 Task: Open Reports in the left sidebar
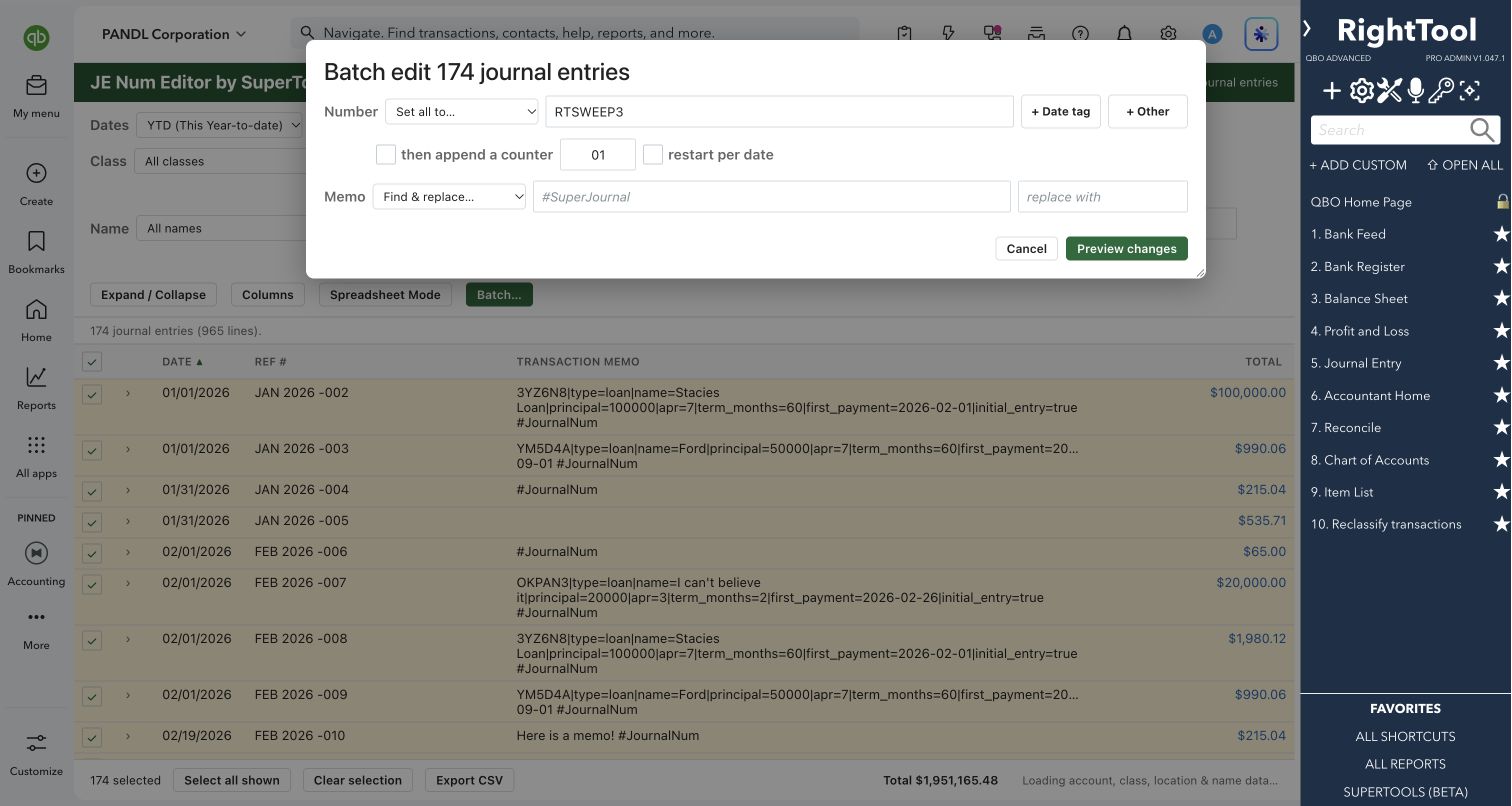tap(36, 388)
